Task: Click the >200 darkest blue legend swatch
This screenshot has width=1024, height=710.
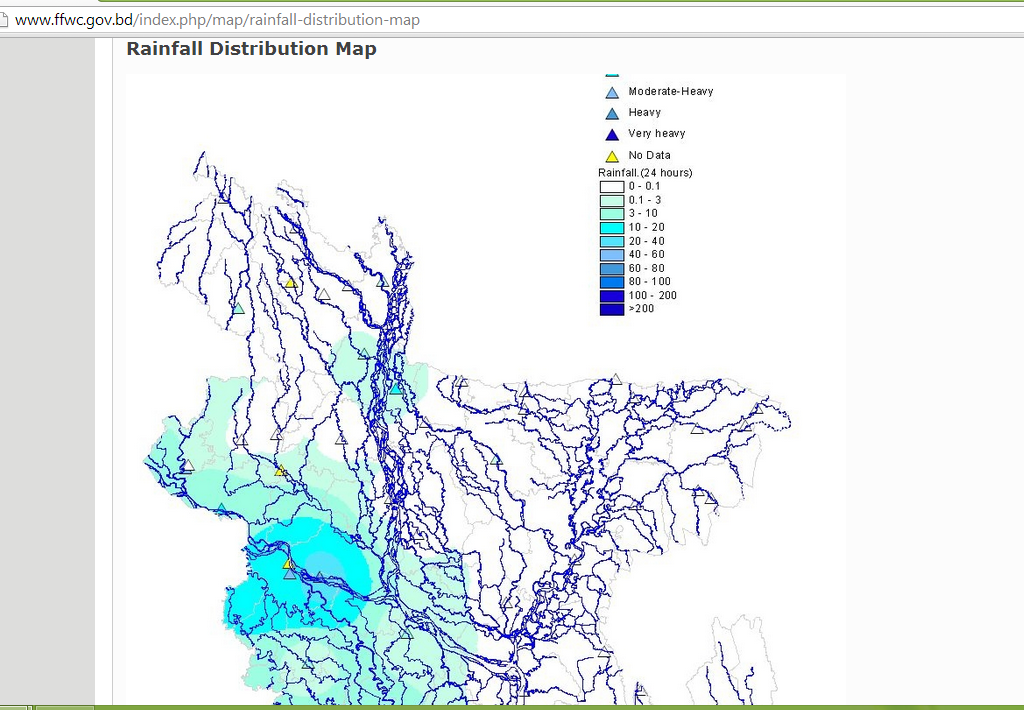Action: pyautogui.click(x=611, y=309)
